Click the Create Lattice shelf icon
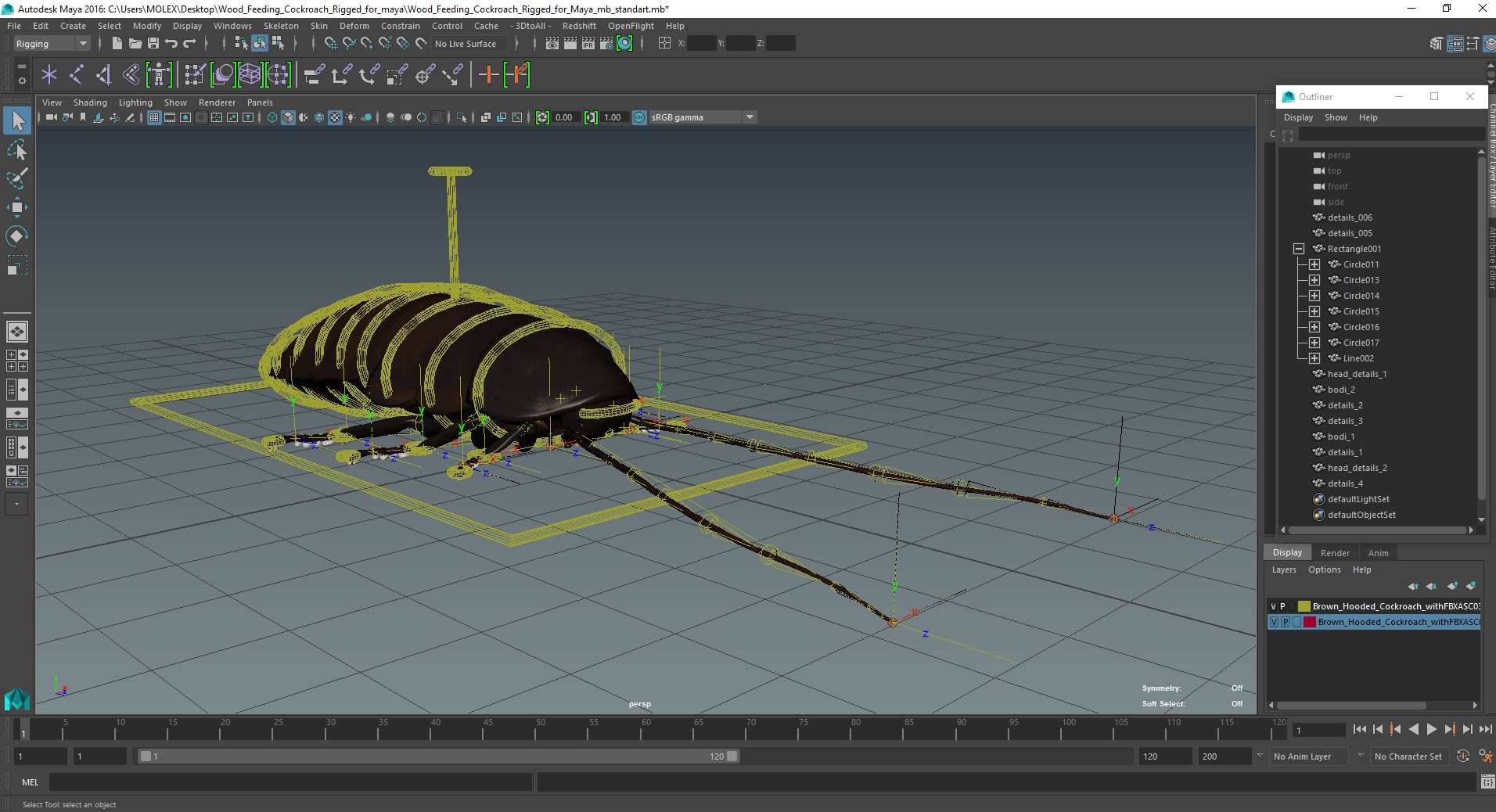The image size is (1496, 812). click(250, 74)
